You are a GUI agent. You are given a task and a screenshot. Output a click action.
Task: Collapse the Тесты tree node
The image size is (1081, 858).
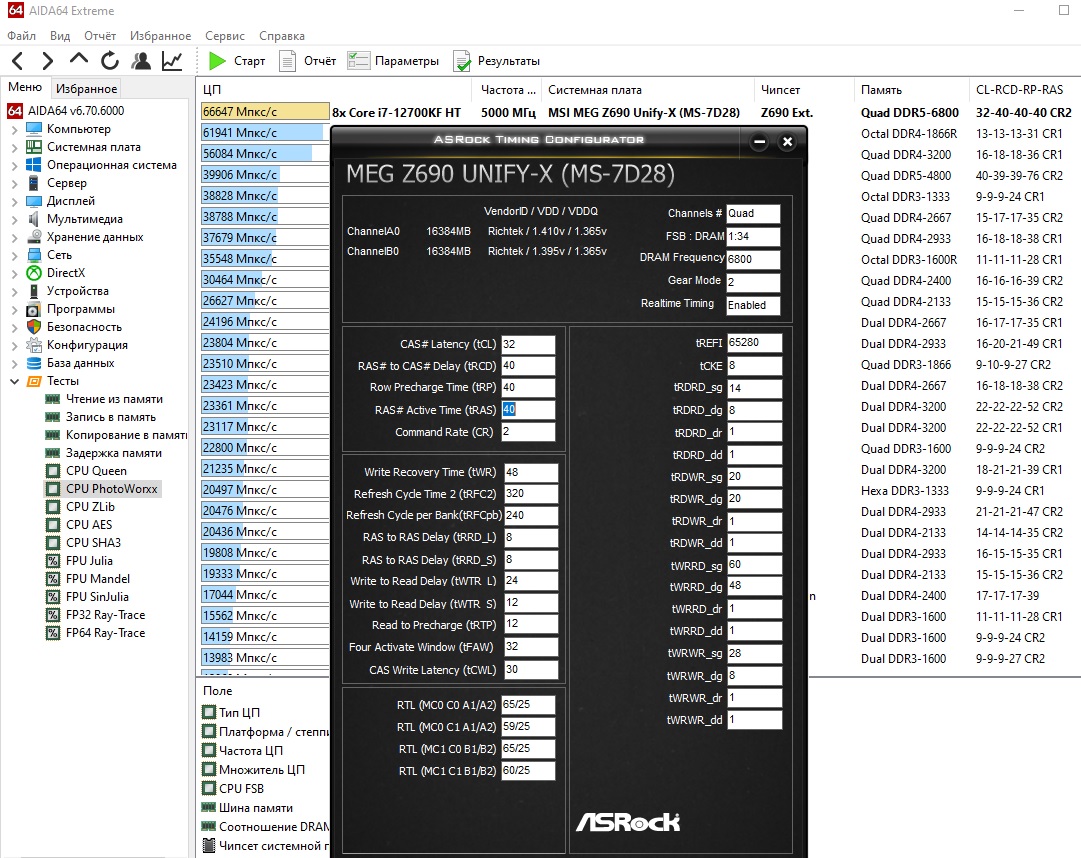click(14, 381)
